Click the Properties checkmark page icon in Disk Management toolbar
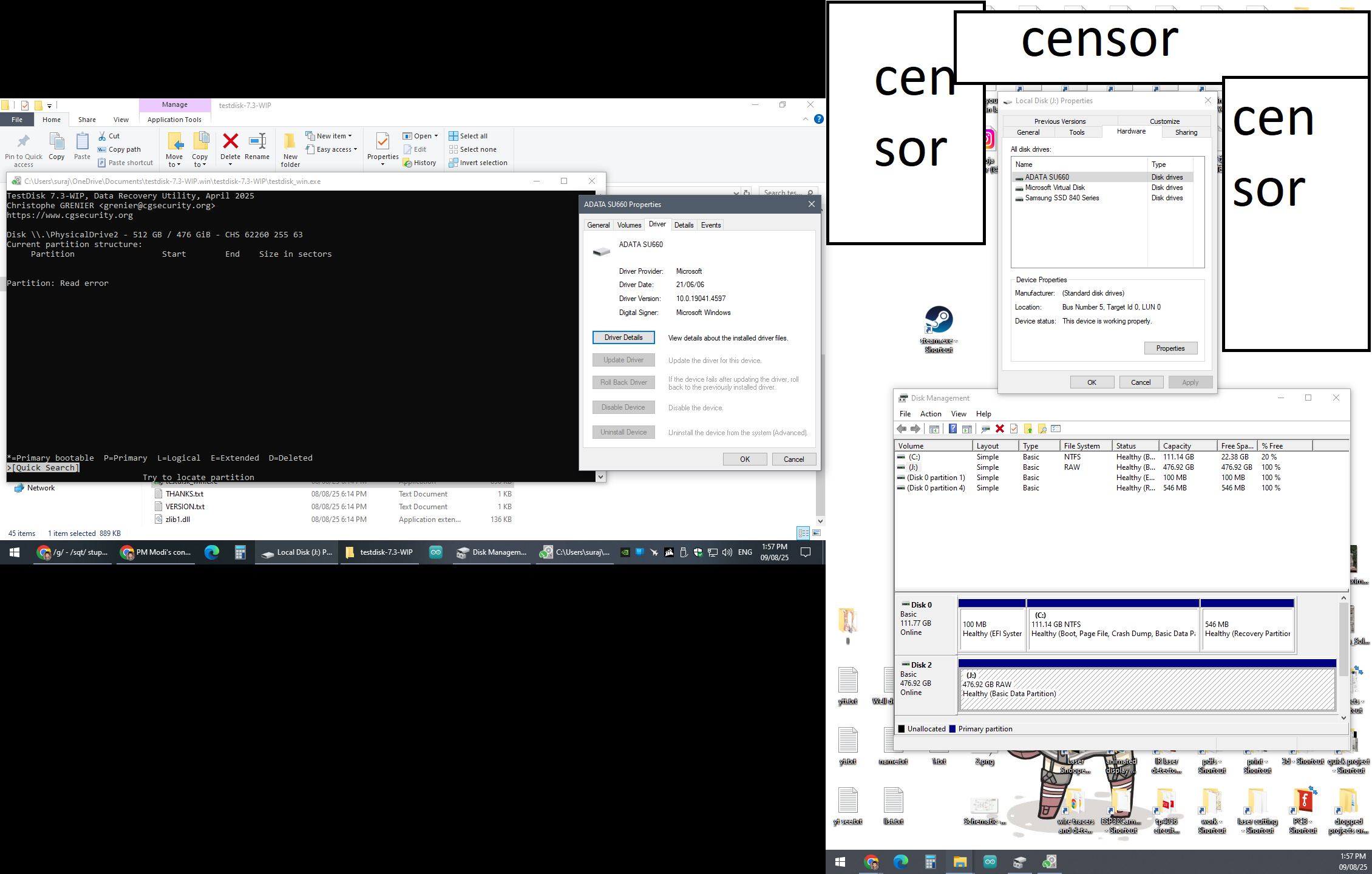The image size is (1372, 874). 1014,429
